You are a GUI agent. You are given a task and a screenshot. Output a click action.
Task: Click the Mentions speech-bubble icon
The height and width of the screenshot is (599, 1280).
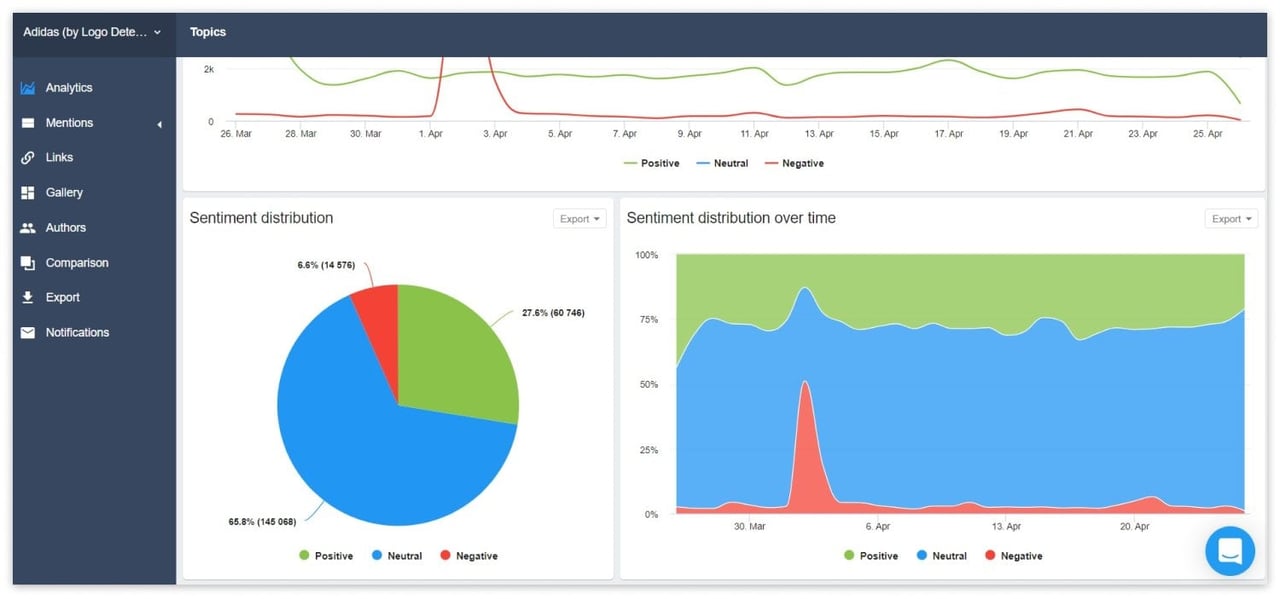(26, 122)
